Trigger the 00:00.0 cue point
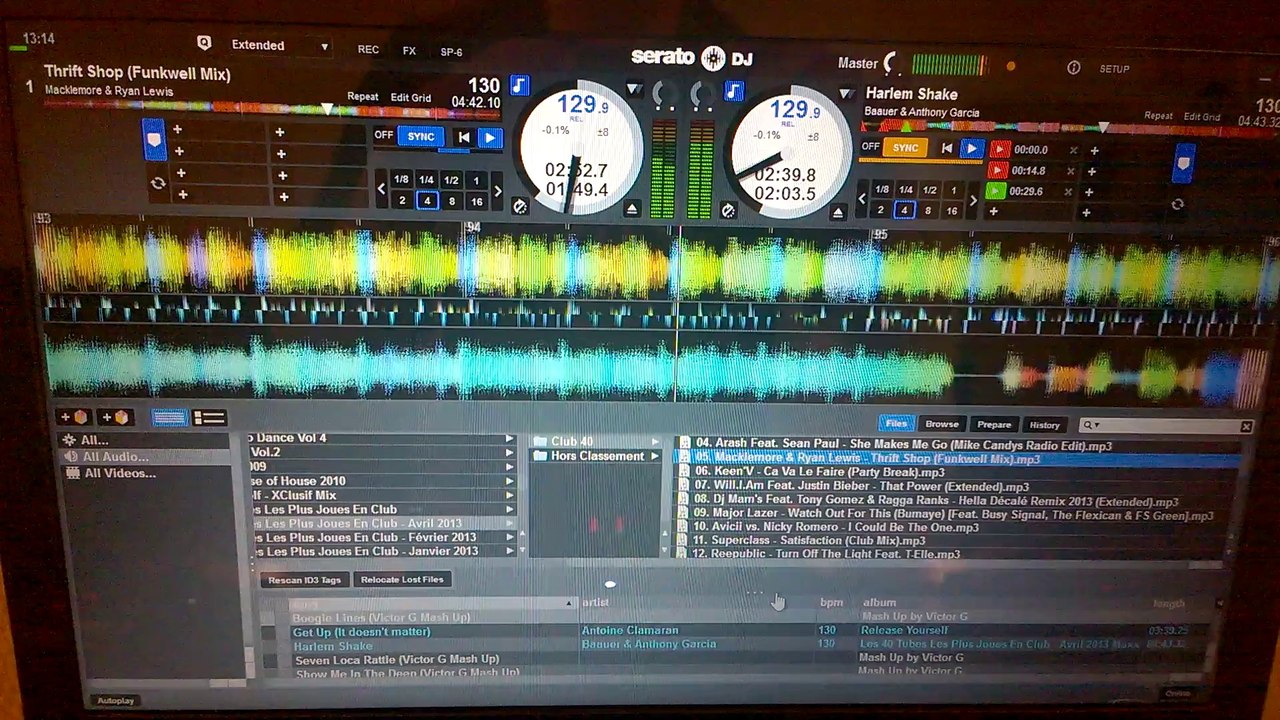The width and height of the screenshot is (1280, 720). [999, 150]
